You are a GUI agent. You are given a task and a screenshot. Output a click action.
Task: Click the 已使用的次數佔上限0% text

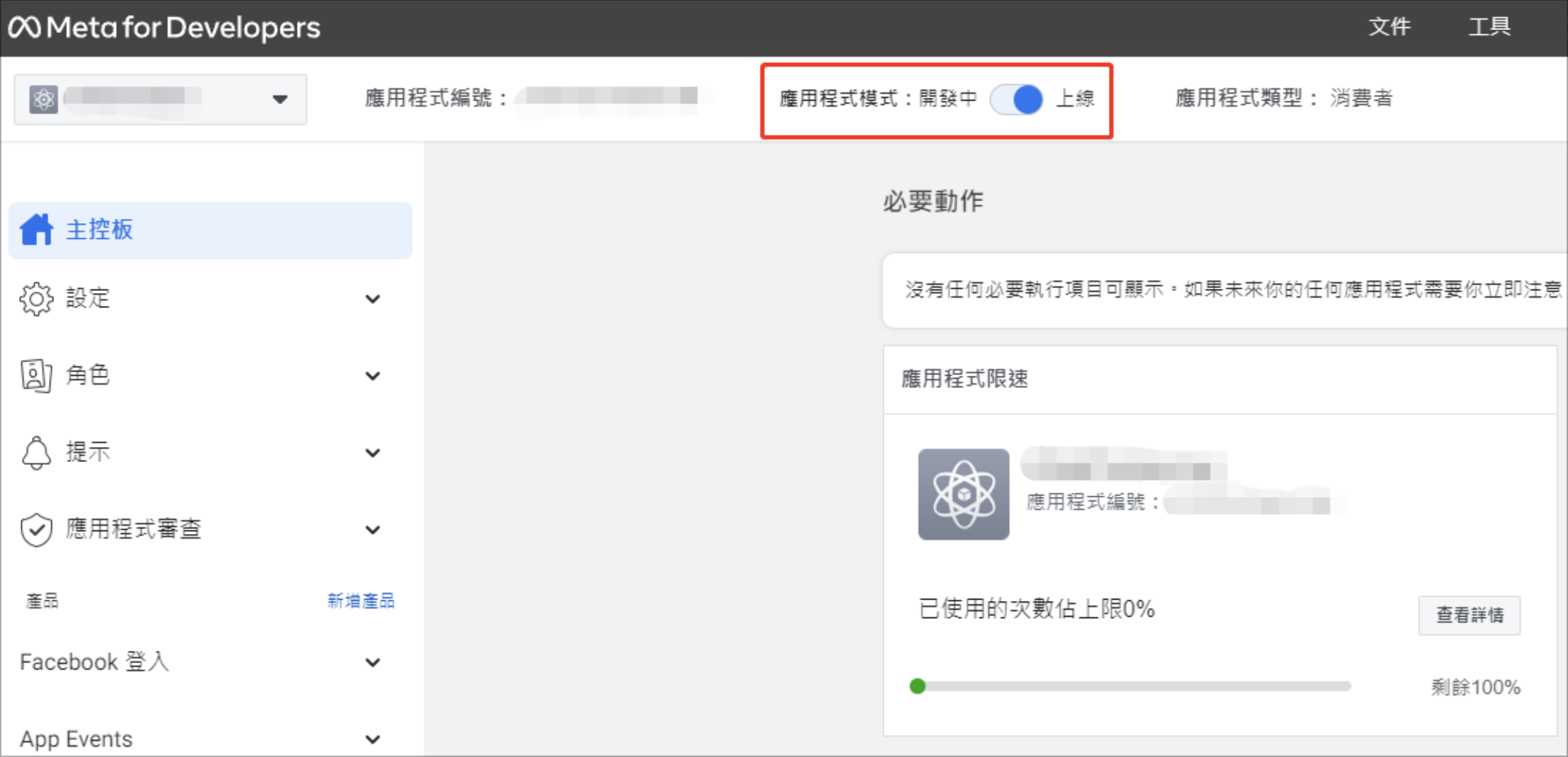pyautogui.click(x=1036, y=608)
